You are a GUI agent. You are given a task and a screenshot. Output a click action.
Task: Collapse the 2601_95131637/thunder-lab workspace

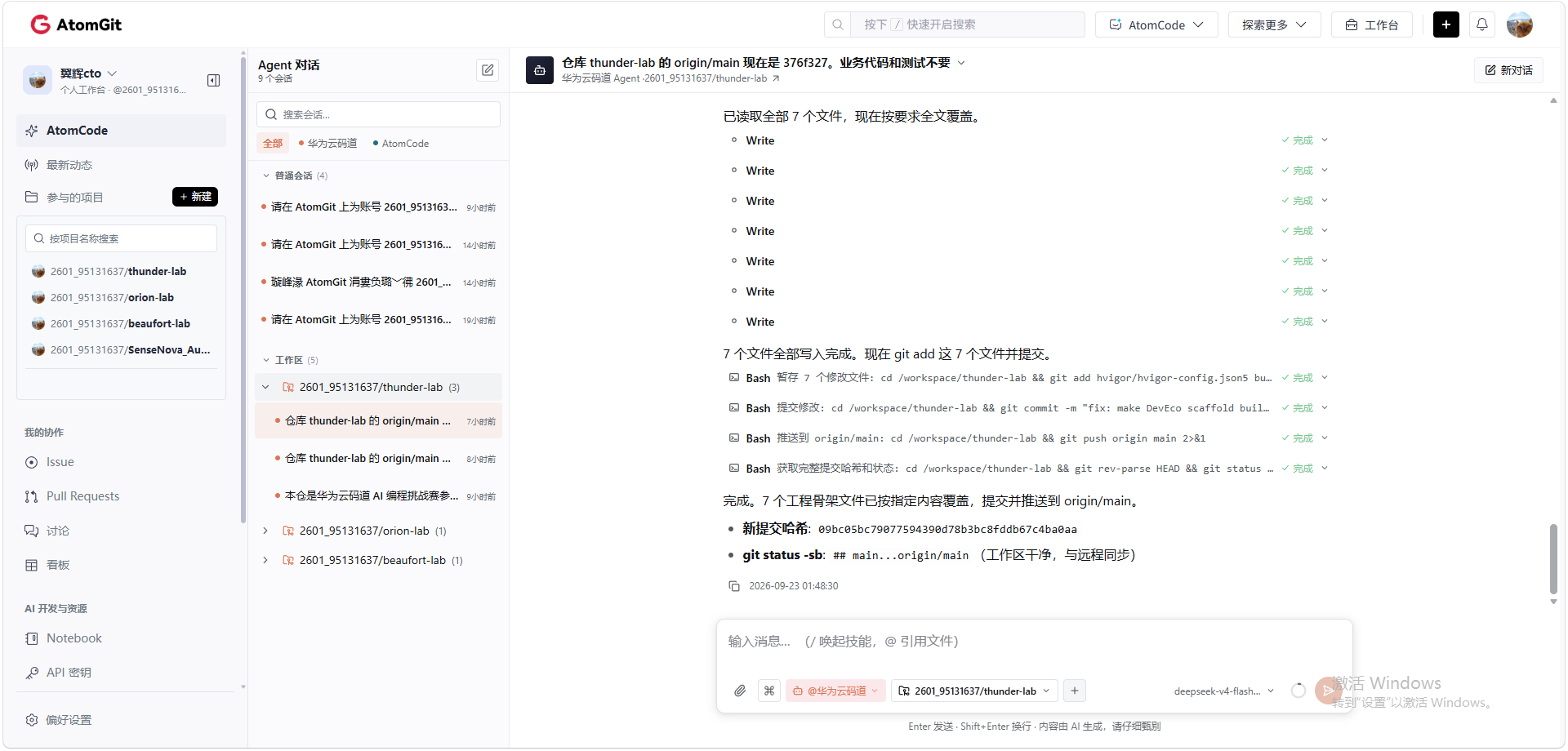[265, 387]
